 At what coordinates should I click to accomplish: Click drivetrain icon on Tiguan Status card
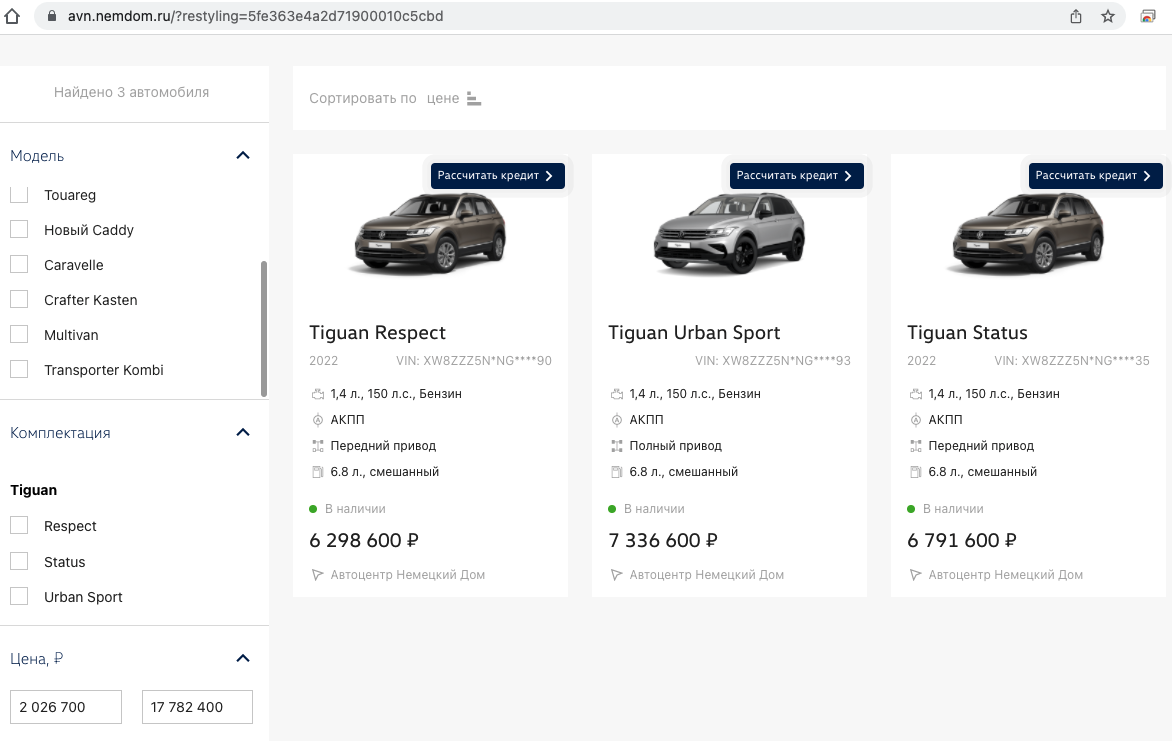[x=916, y=446]
